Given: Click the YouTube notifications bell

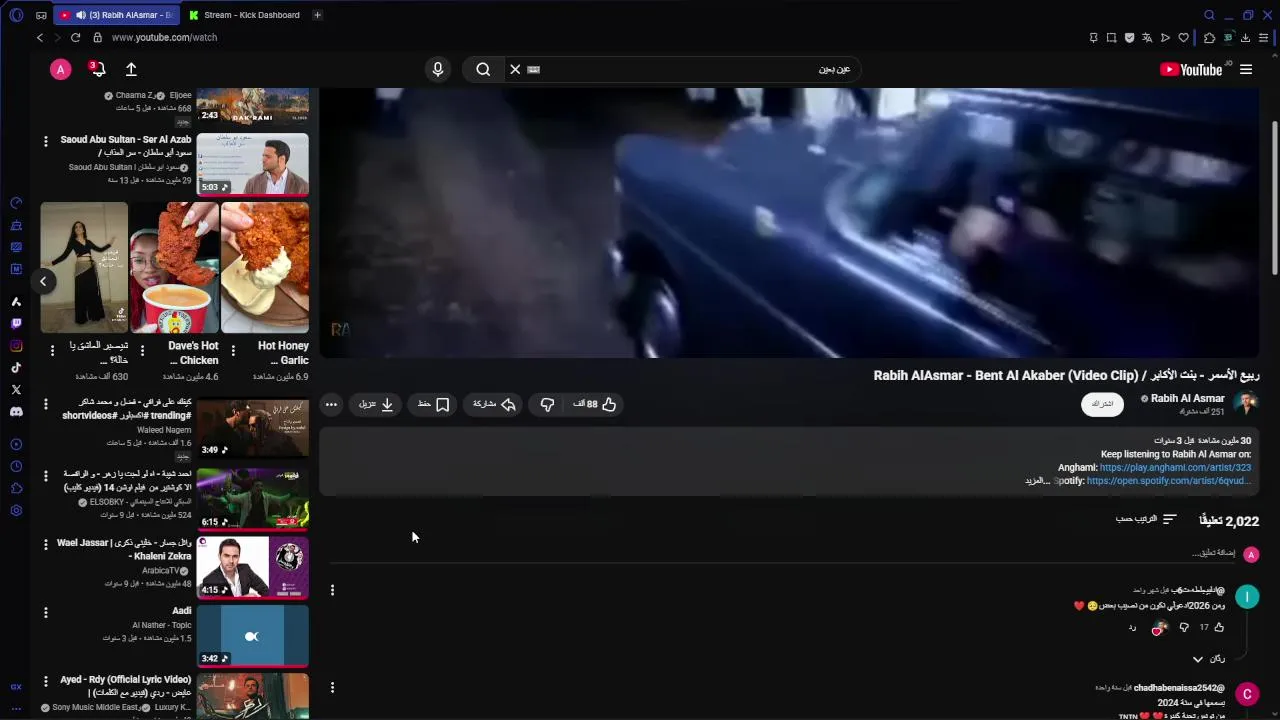Looking at the screenshot, I should (97, 69).
